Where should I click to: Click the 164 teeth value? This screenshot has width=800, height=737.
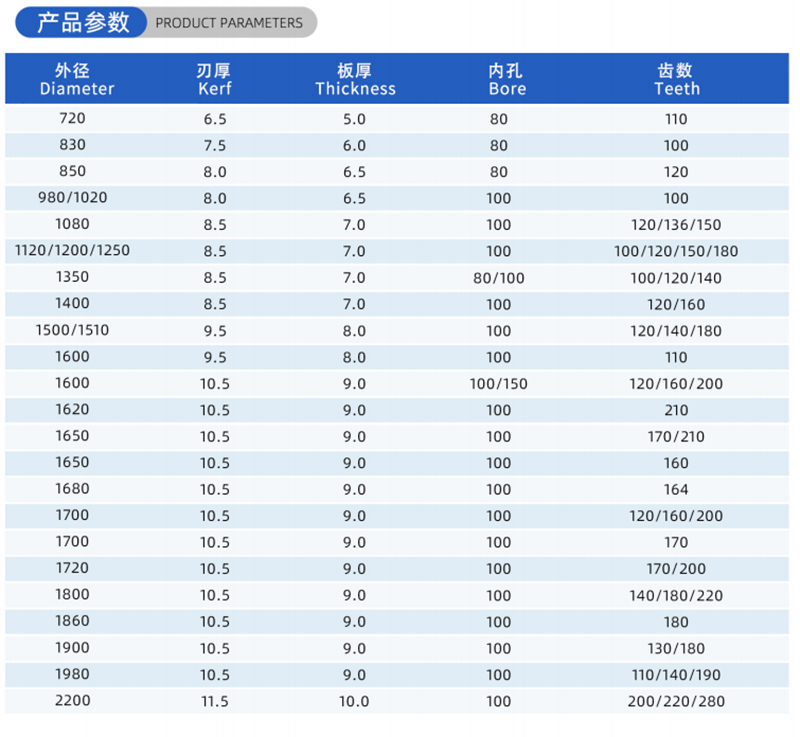[x=676, y=489]
